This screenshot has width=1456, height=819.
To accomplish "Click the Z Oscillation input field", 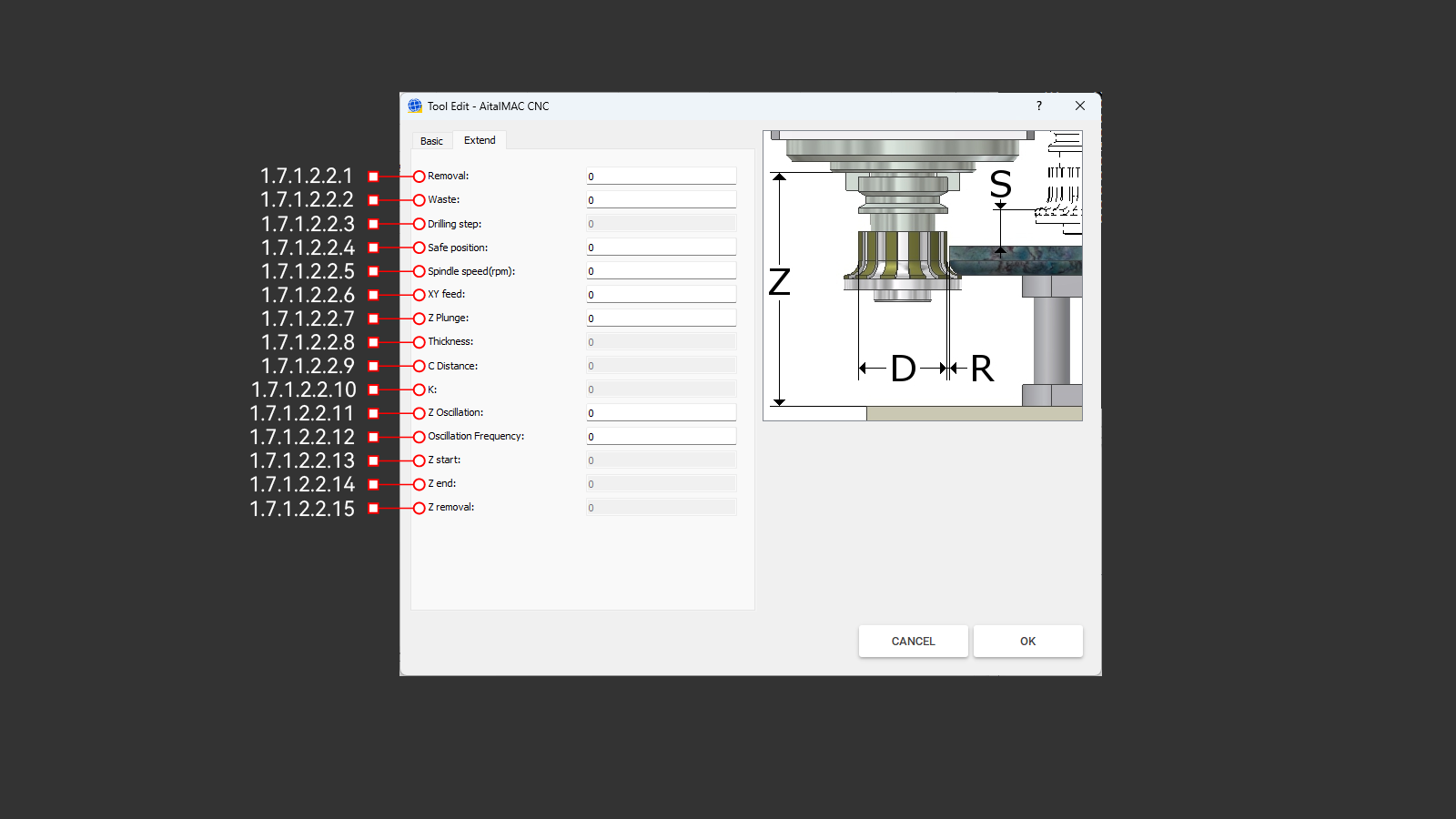I will [x=661, y=413].
